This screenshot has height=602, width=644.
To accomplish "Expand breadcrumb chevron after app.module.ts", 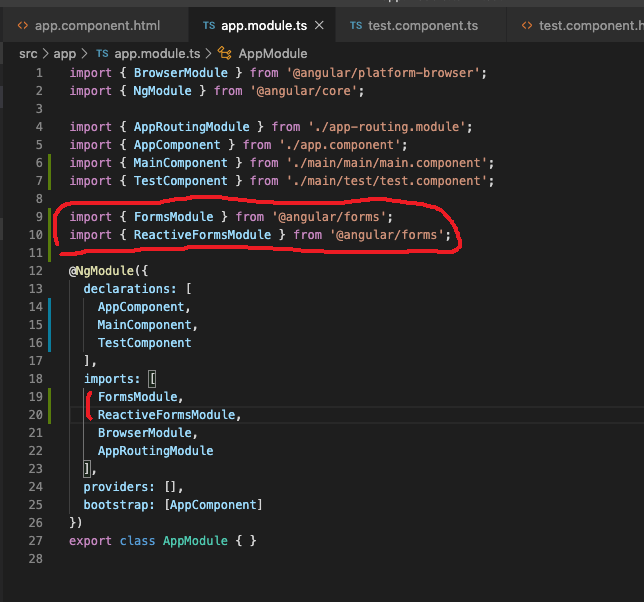I will tap(209, 53).
